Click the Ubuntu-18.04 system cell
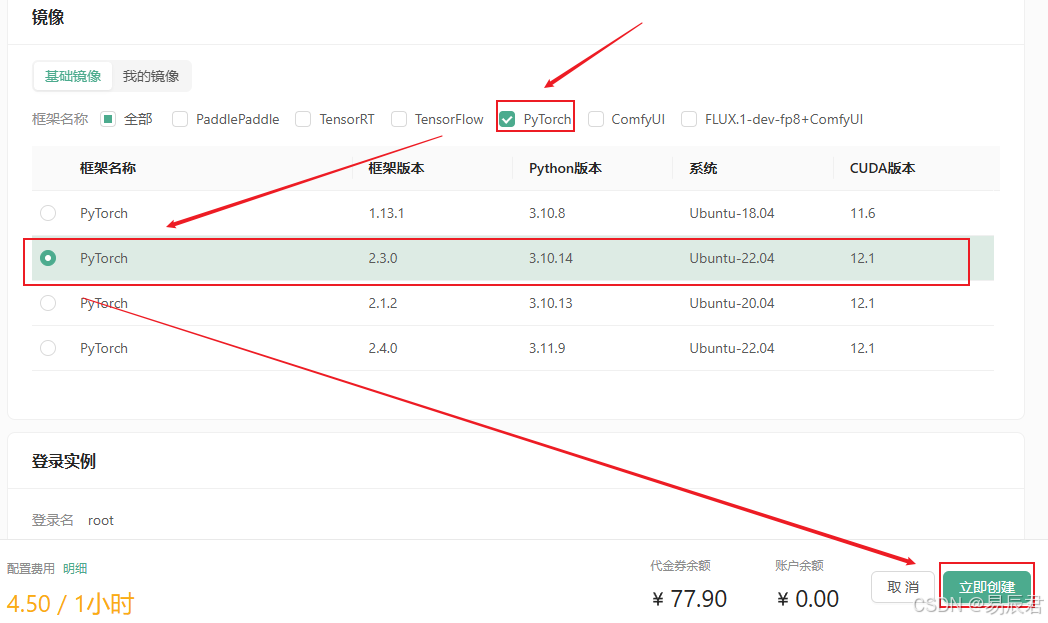The height and width of the screenshot is (623, 1048). [732, 213]
